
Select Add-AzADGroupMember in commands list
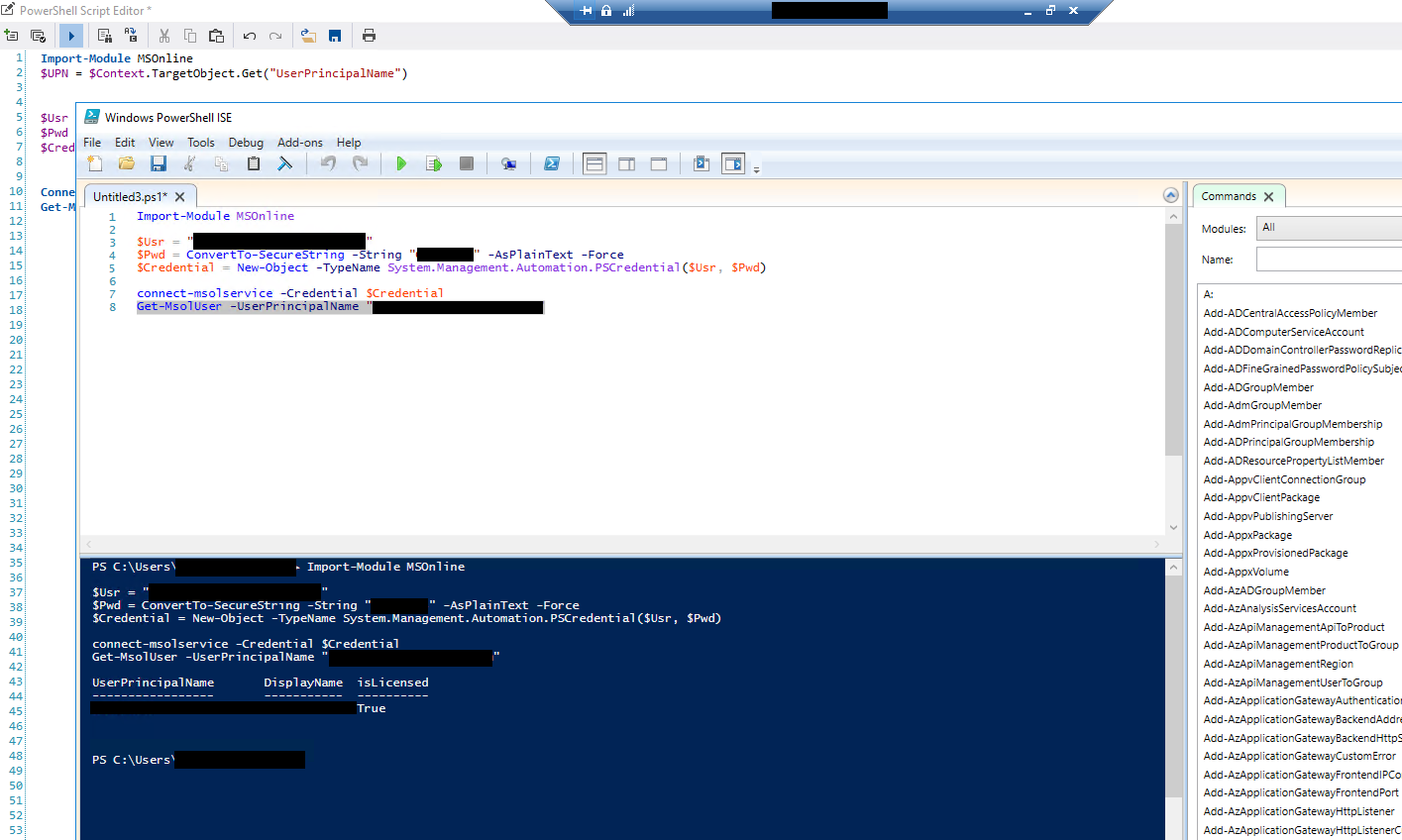(1264, 590)
